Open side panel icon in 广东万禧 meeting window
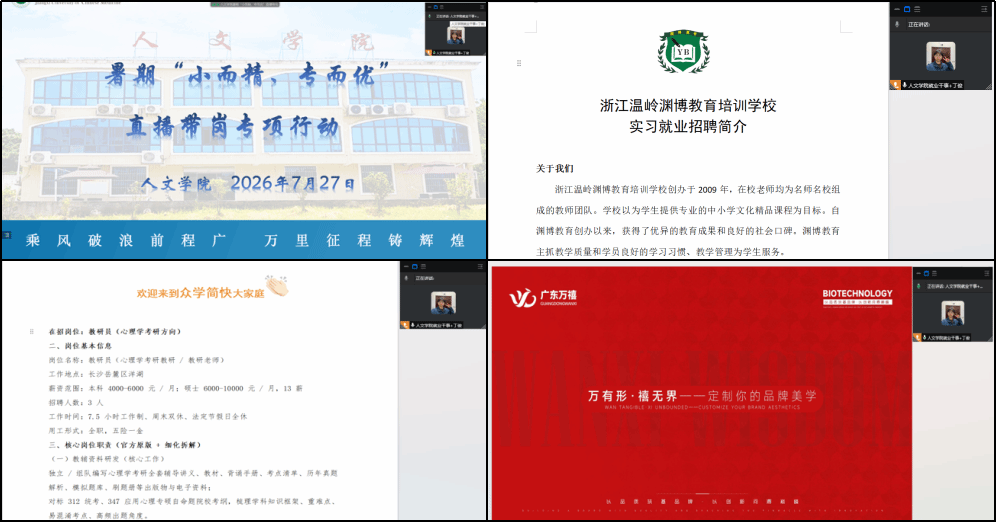The image size is (996, 523). pyautogui.click(x=986, y=273)
